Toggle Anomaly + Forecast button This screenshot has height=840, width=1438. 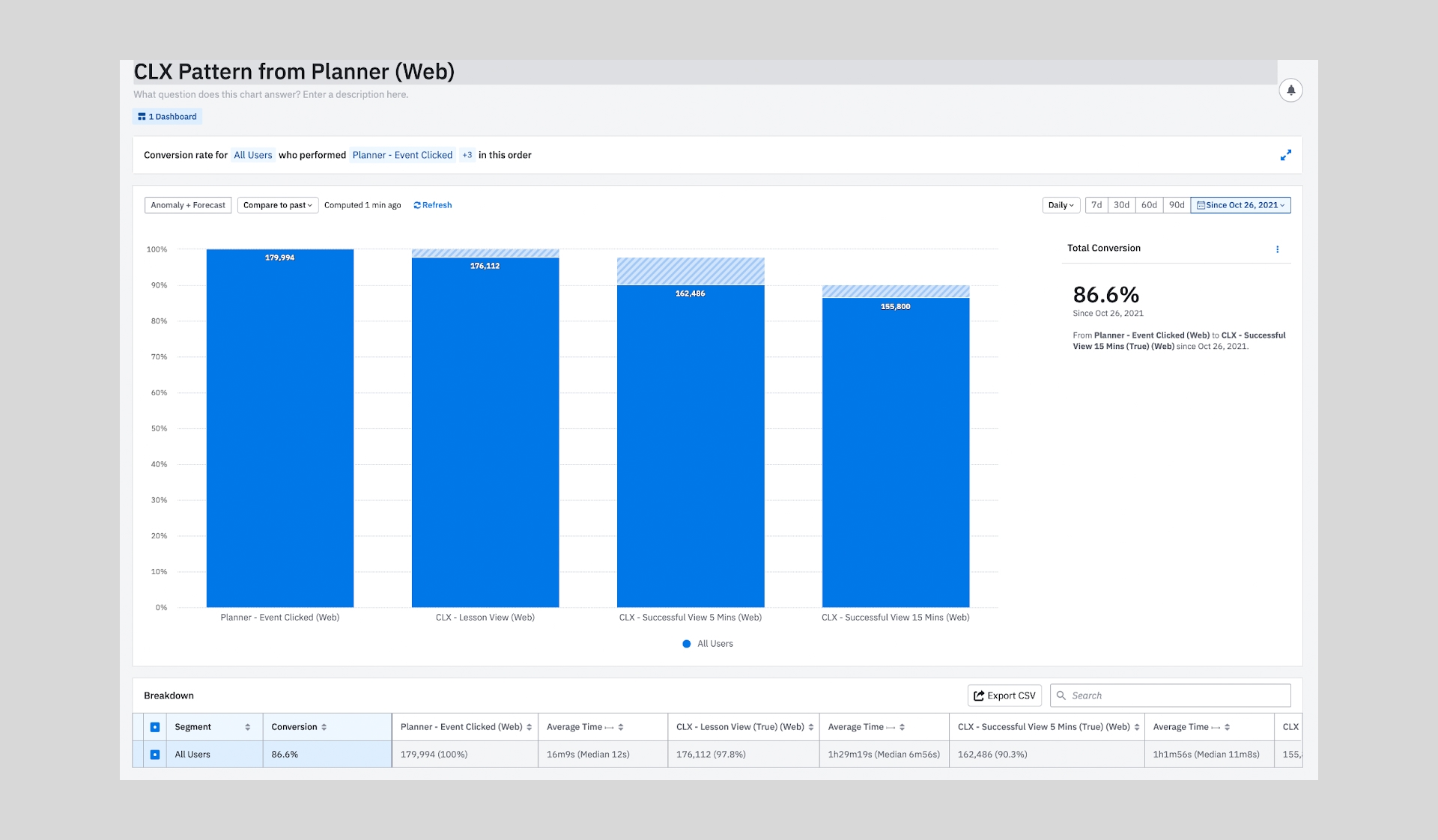tap(188, 205)
